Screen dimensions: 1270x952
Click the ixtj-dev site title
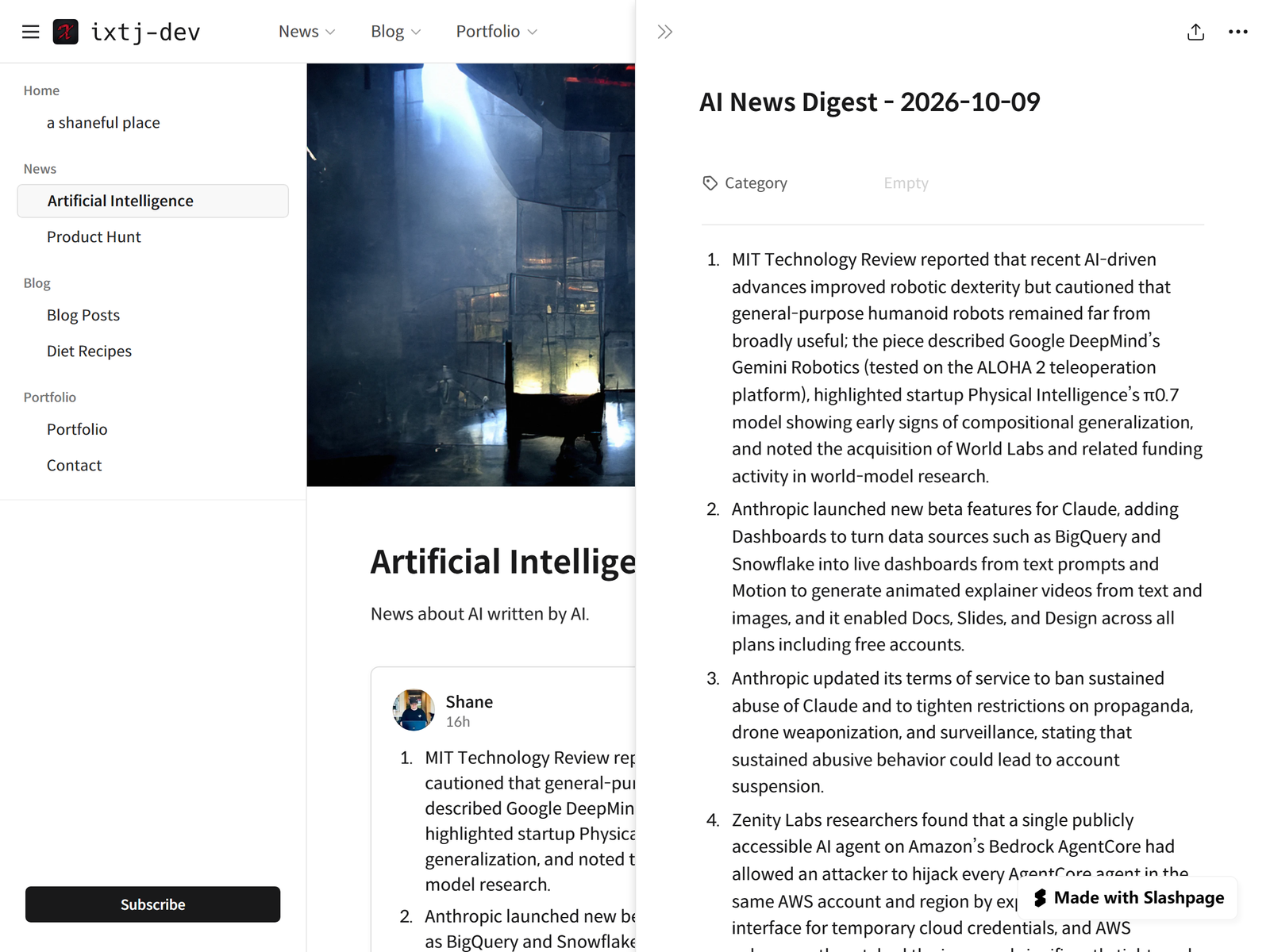[x=146, y=32]
